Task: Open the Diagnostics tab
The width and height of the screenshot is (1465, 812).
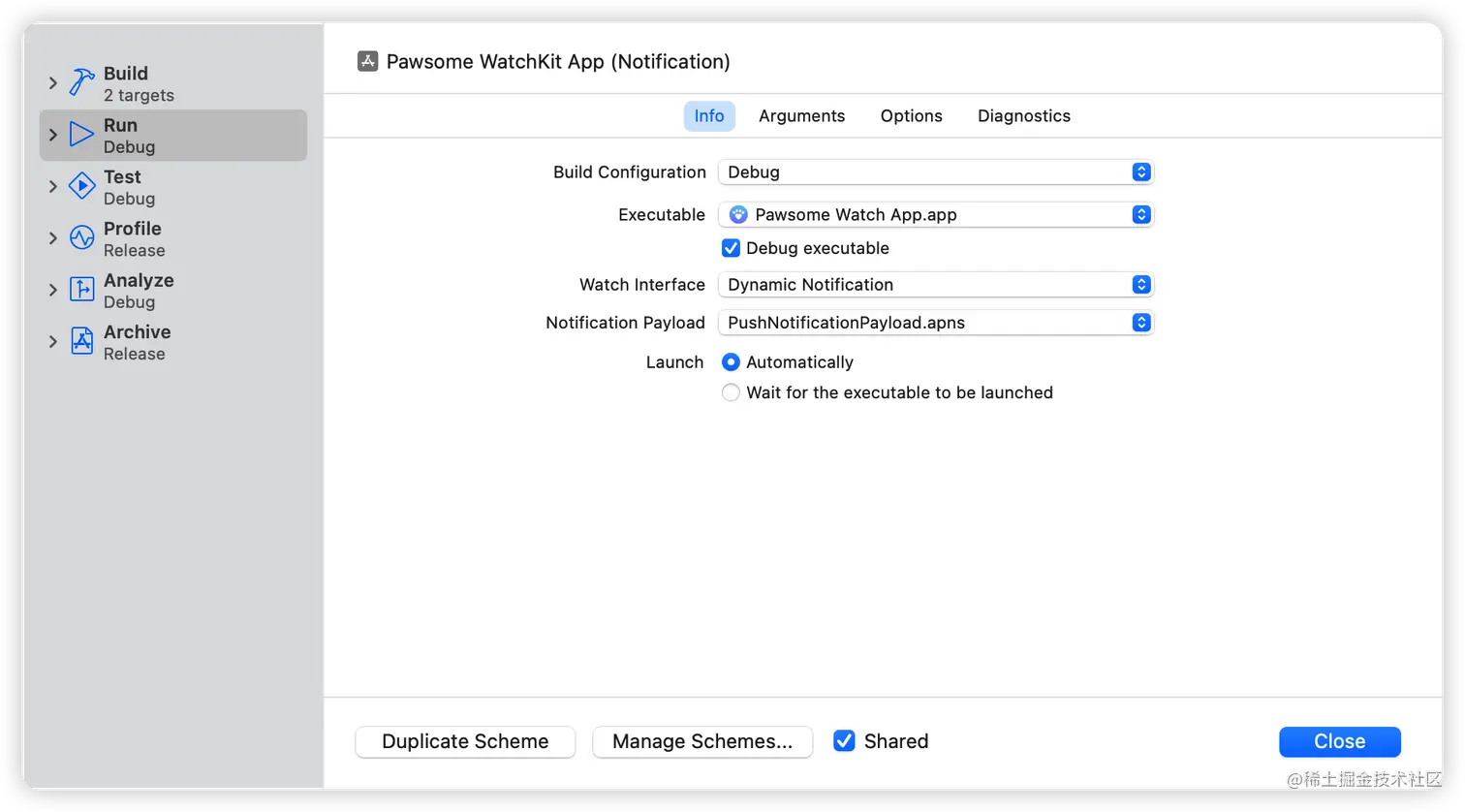Action: (1023, 116)
